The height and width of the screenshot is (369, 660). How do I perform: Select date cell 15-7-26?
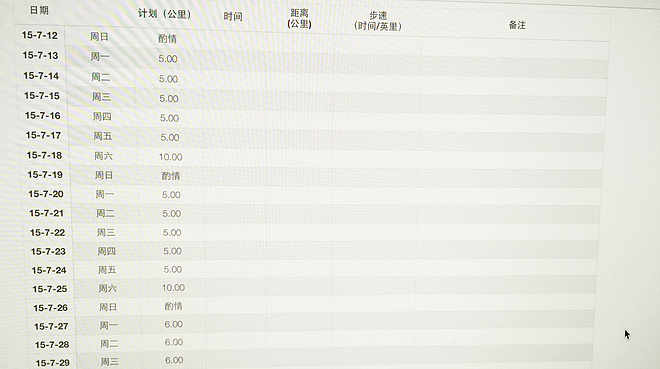pyautogui.click(x=51, y=308)
